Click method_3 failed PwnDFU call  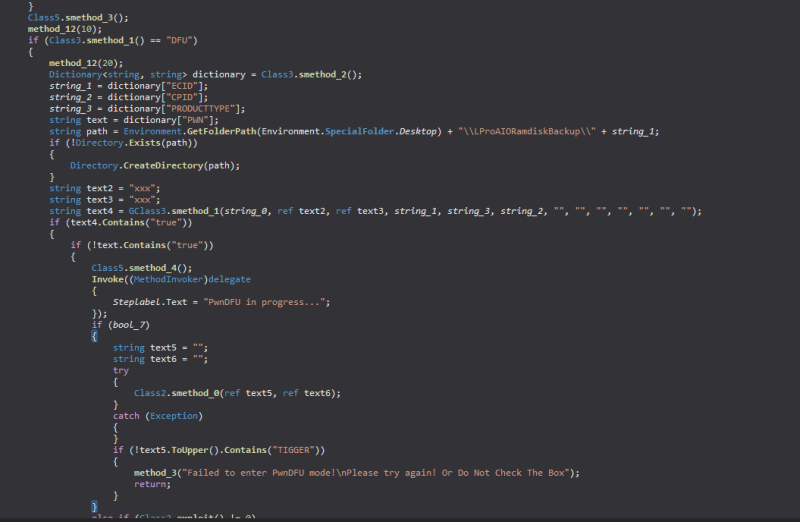158,472
